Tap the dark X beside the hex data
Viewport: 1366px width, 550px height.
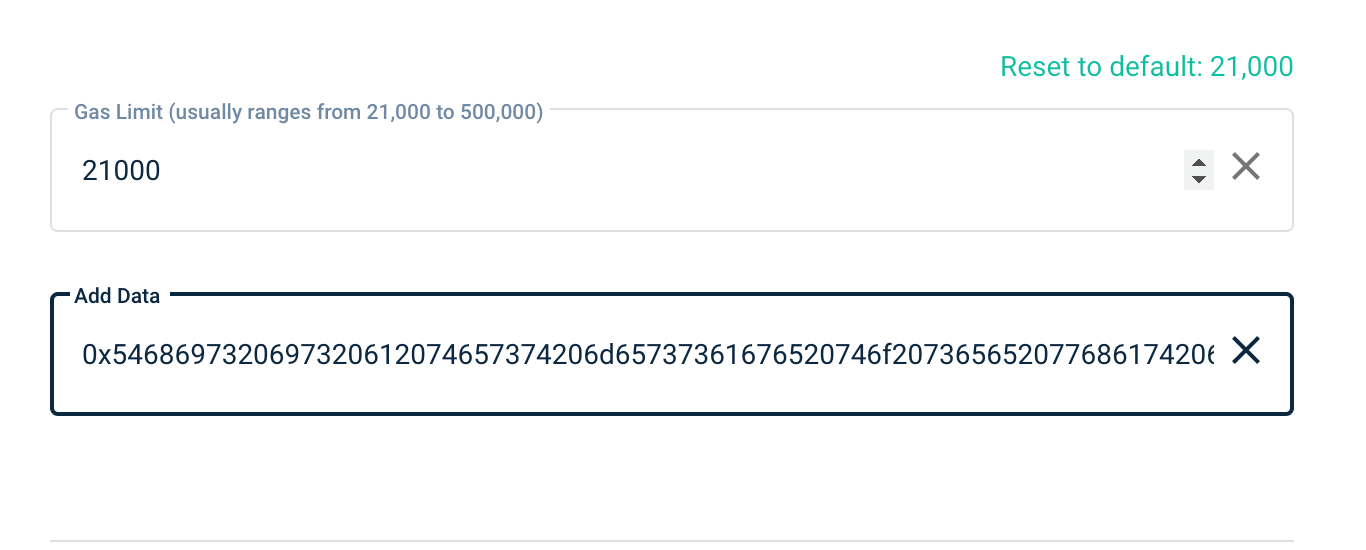[x=1245, y=350]
